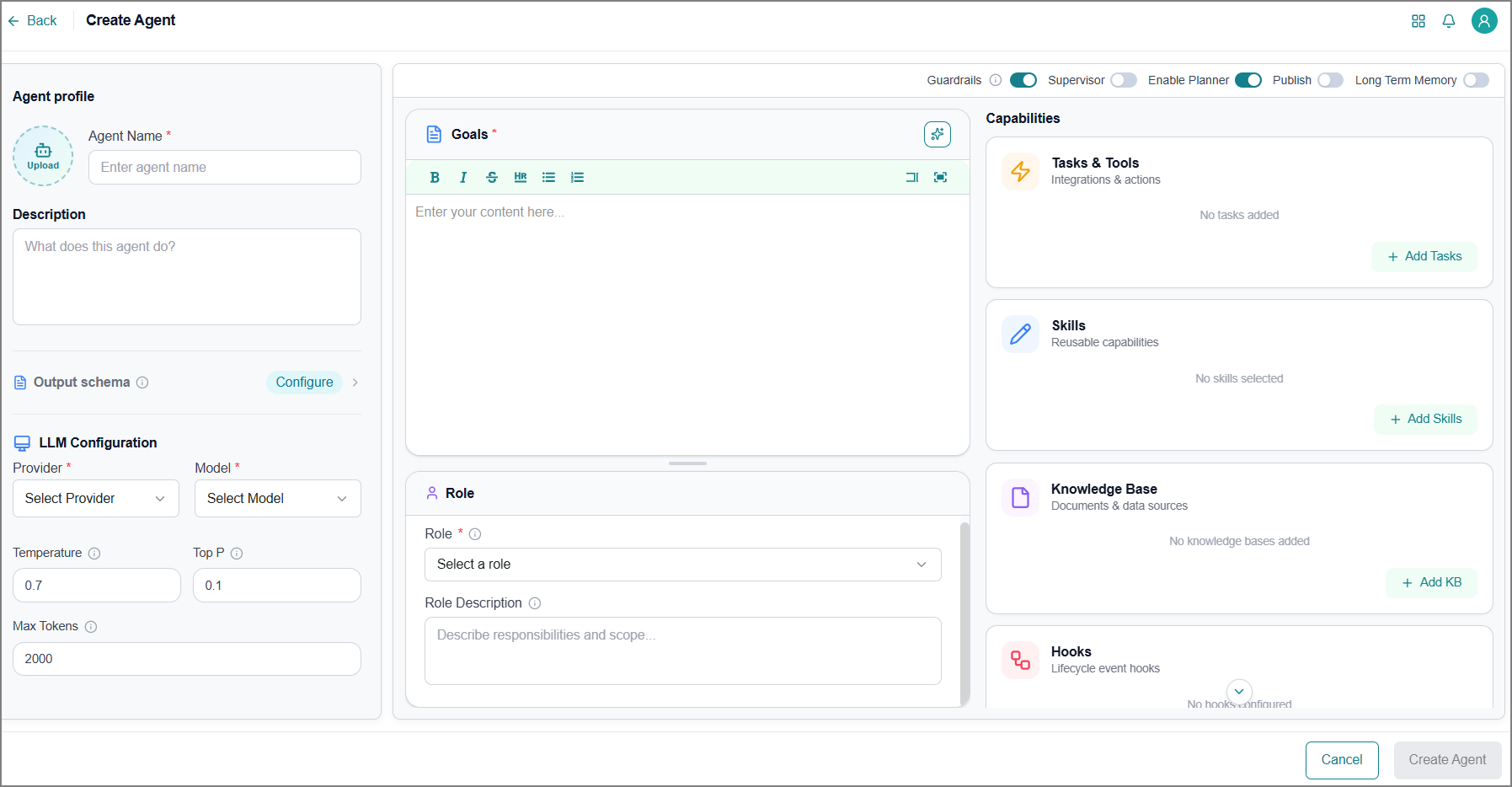Click the info icon next to Temperature
The image size is (1512, 787).
click(94, 554)
